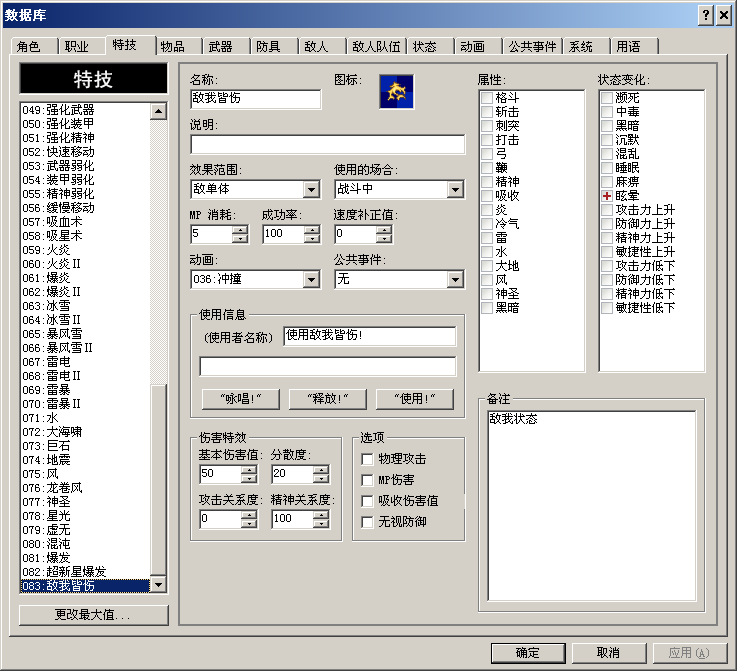The width and height of the screenshot is (737, 671).
Task: Click the 名称 field containing 敌我皆伤
Action: coord(256,99)
